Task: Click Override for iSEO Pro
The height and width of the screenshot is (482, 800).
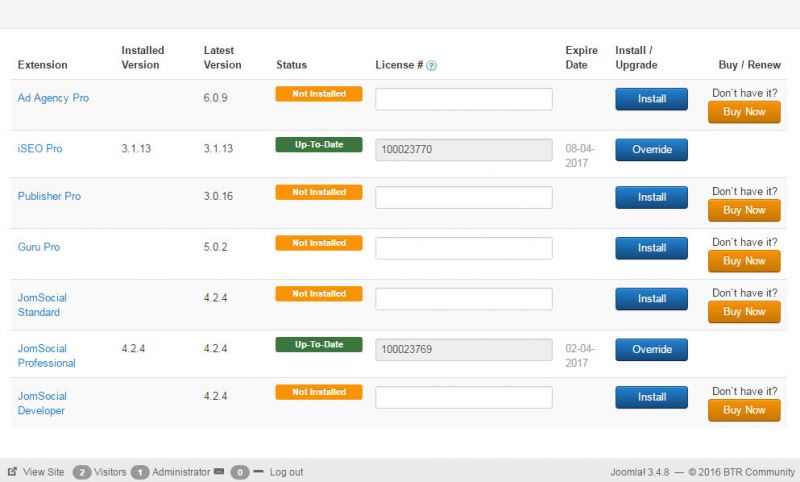Action: (651, 149)
